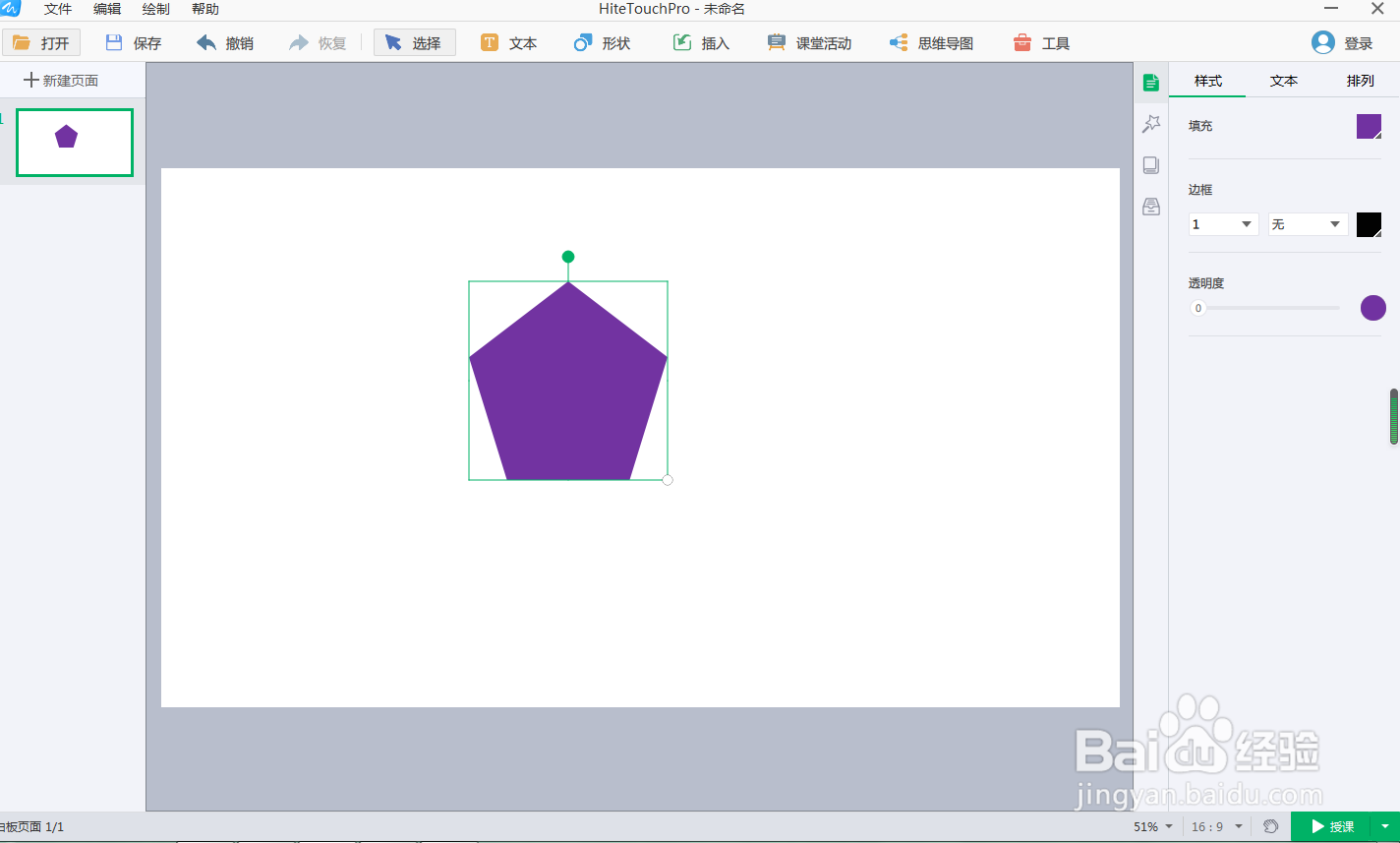
Task: Toggle the 选择 (Select) tool
Action: (414, 42)
